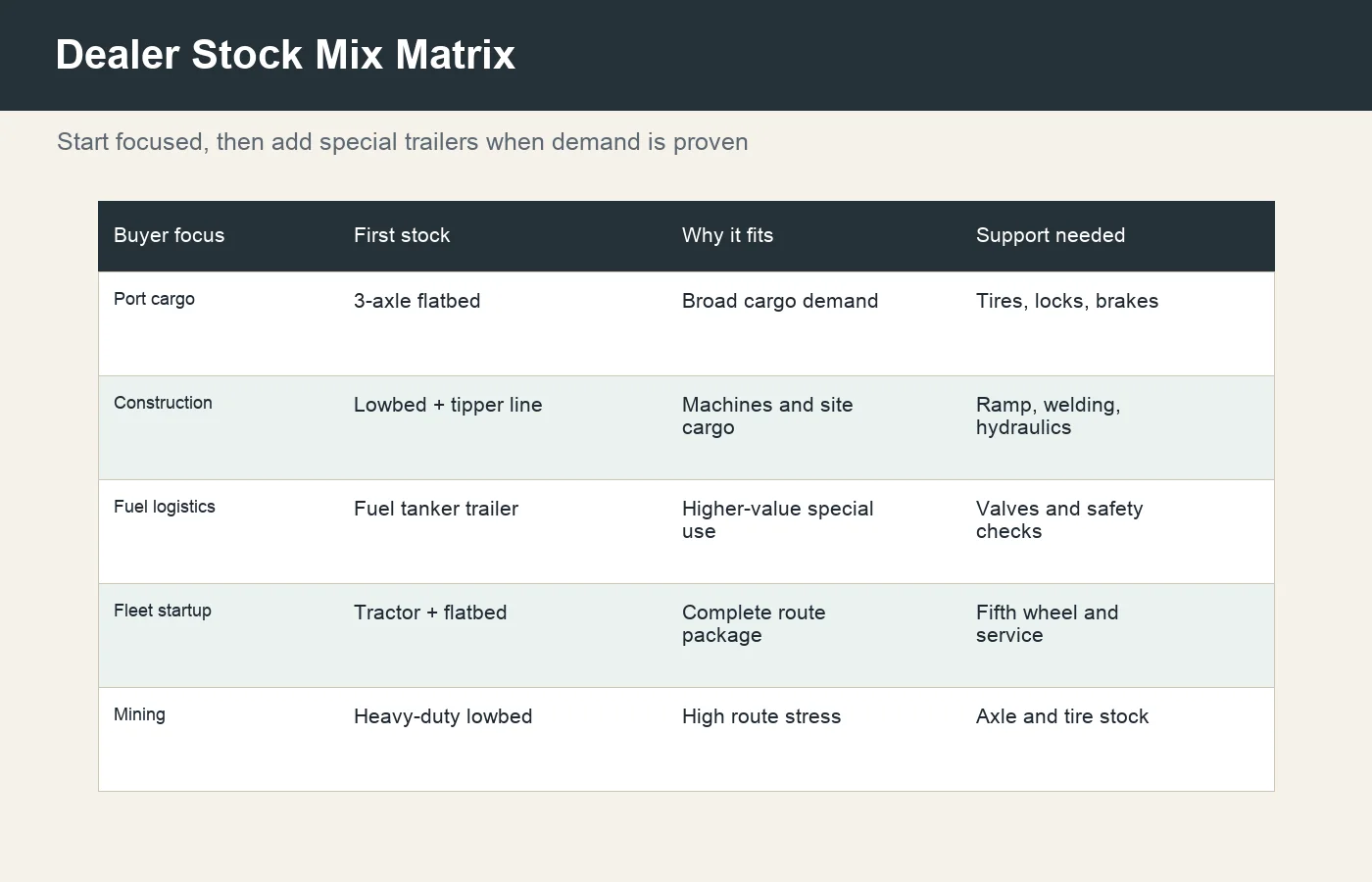Select the subtitle 'Start focused, then add special trailers'
Viewport: 1372px width, 882px height.
click(268, 142)
